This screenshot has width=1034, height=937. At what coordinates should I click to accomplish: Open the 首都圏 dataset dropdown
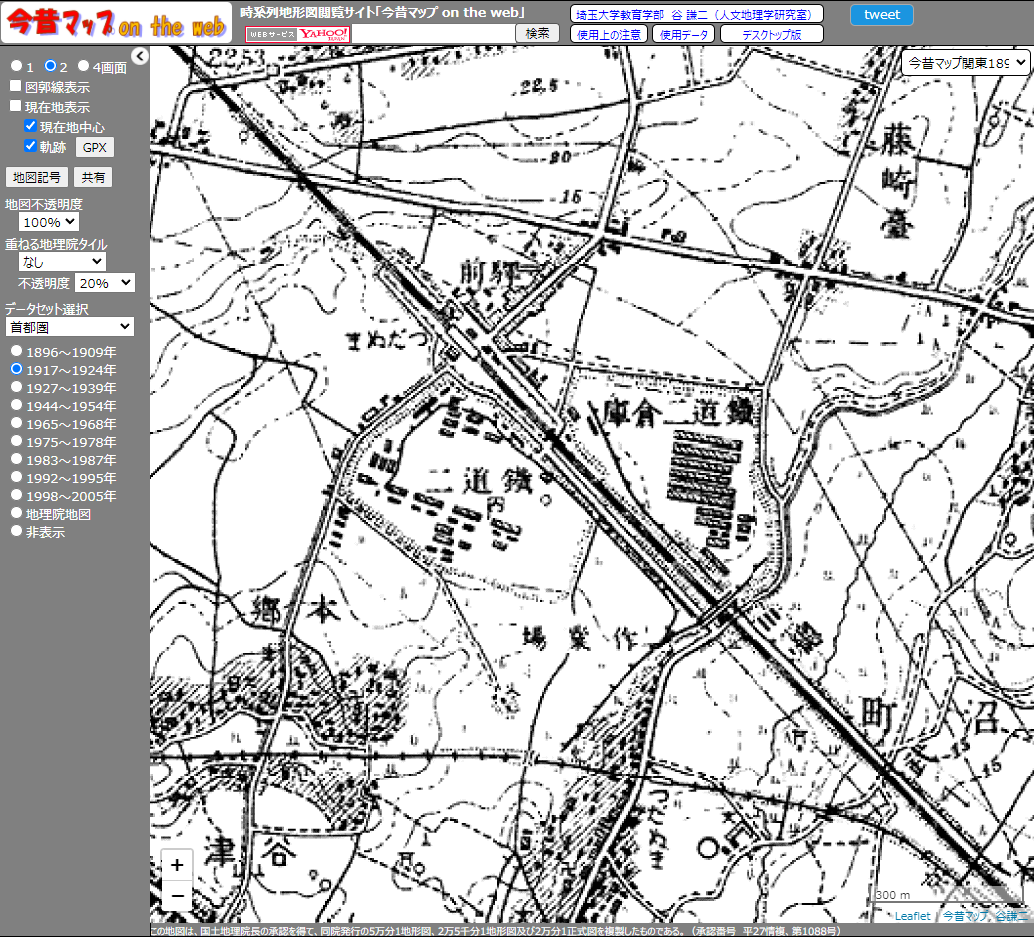[x=69, y=327]
